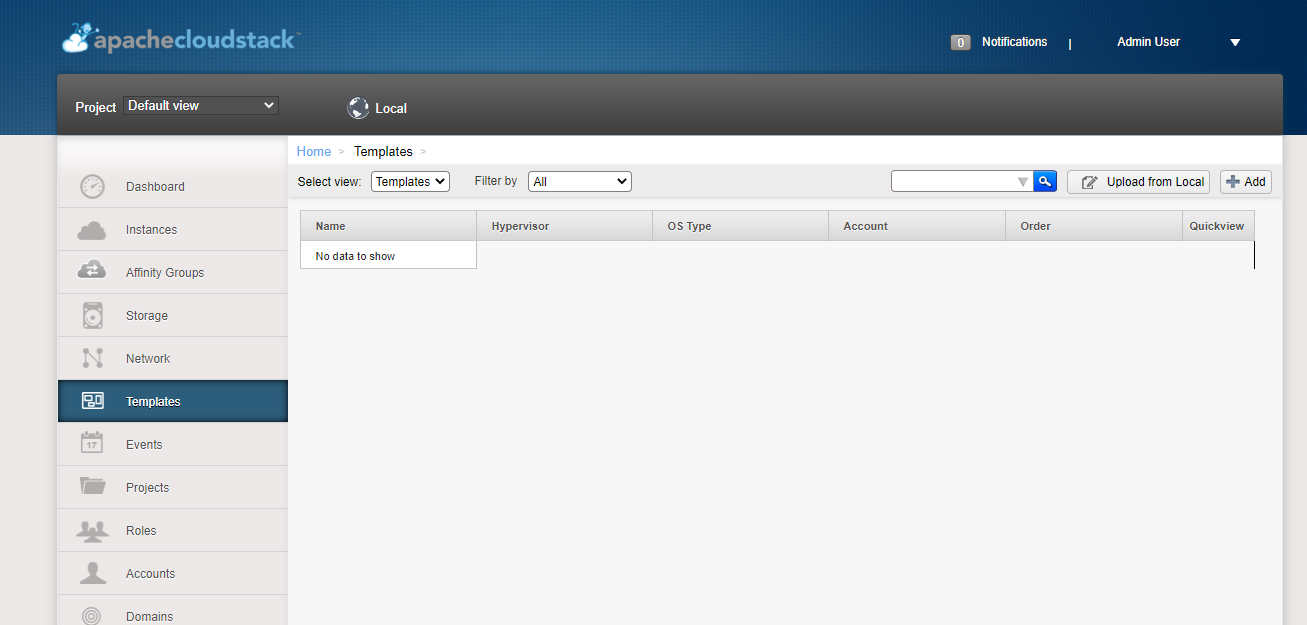Click the Add template button
This screenshot has width=1307, height=625.
point(1246,182)
